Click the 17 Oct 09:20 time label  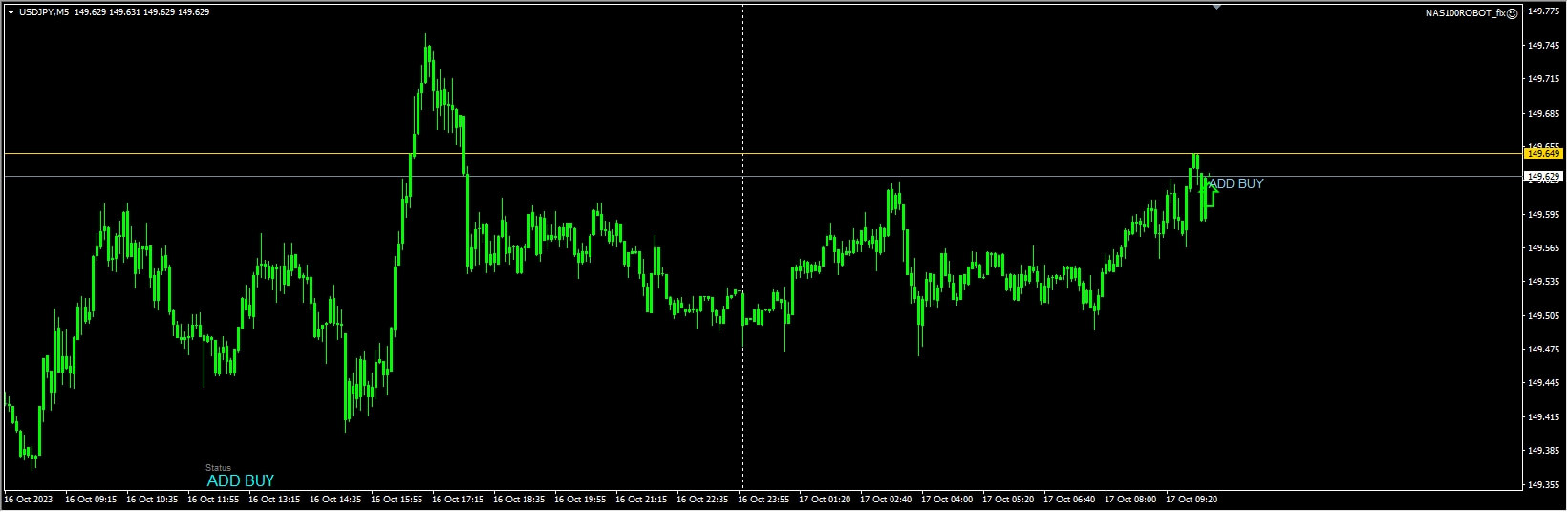(1191, 499)
